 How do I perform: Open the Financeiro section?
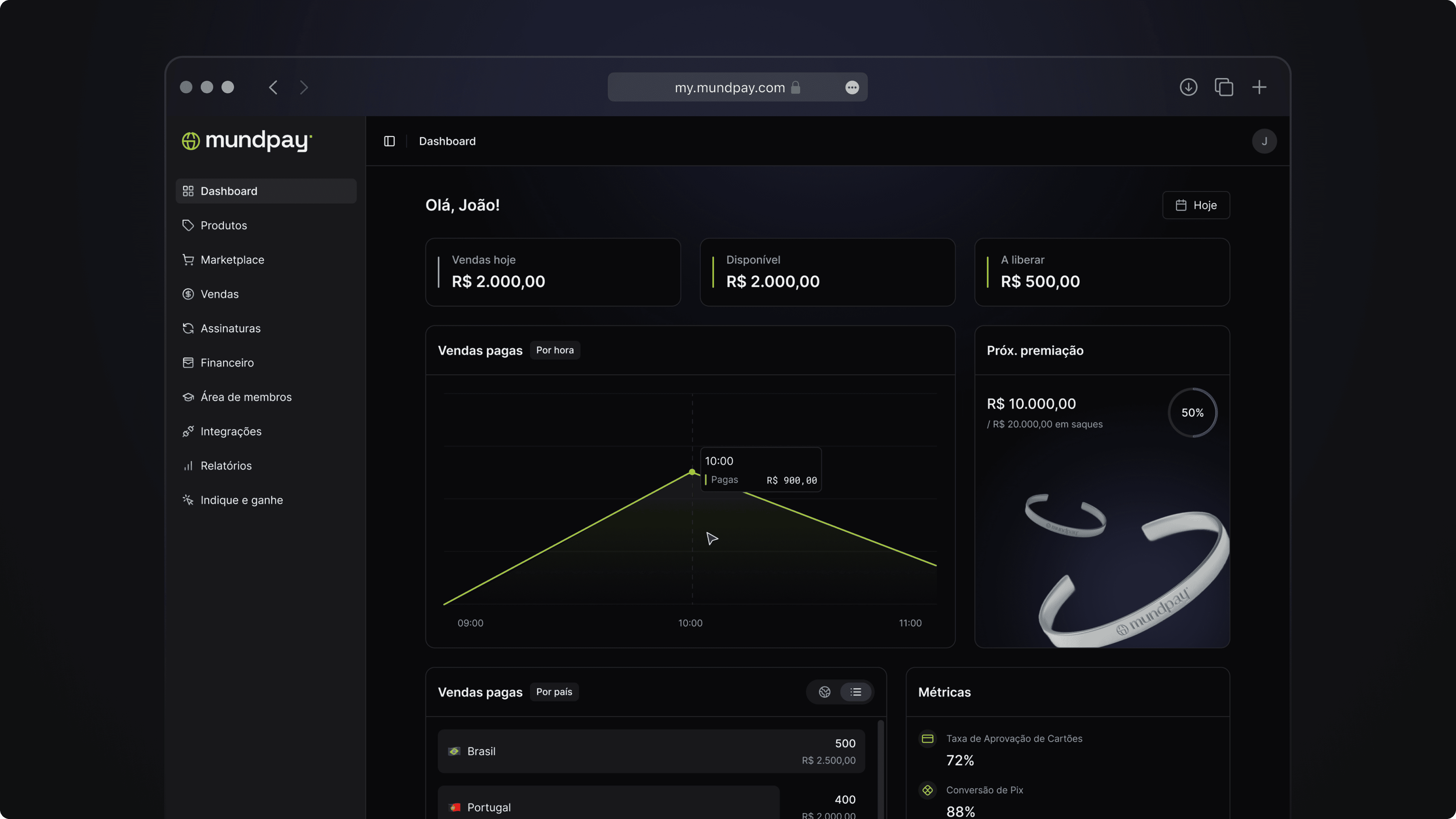point(227,362)
